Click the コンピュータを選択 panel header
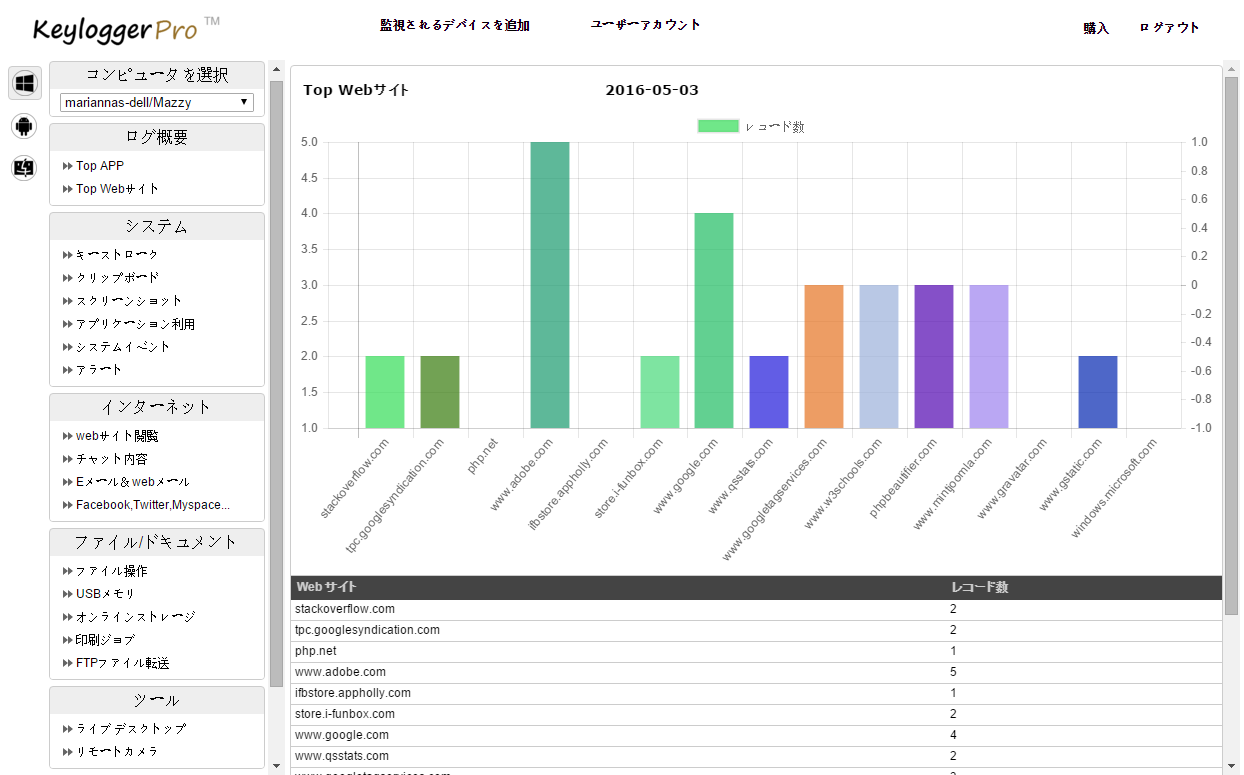The height and width of the screenshot is (775, 1244). click(157, 75)
